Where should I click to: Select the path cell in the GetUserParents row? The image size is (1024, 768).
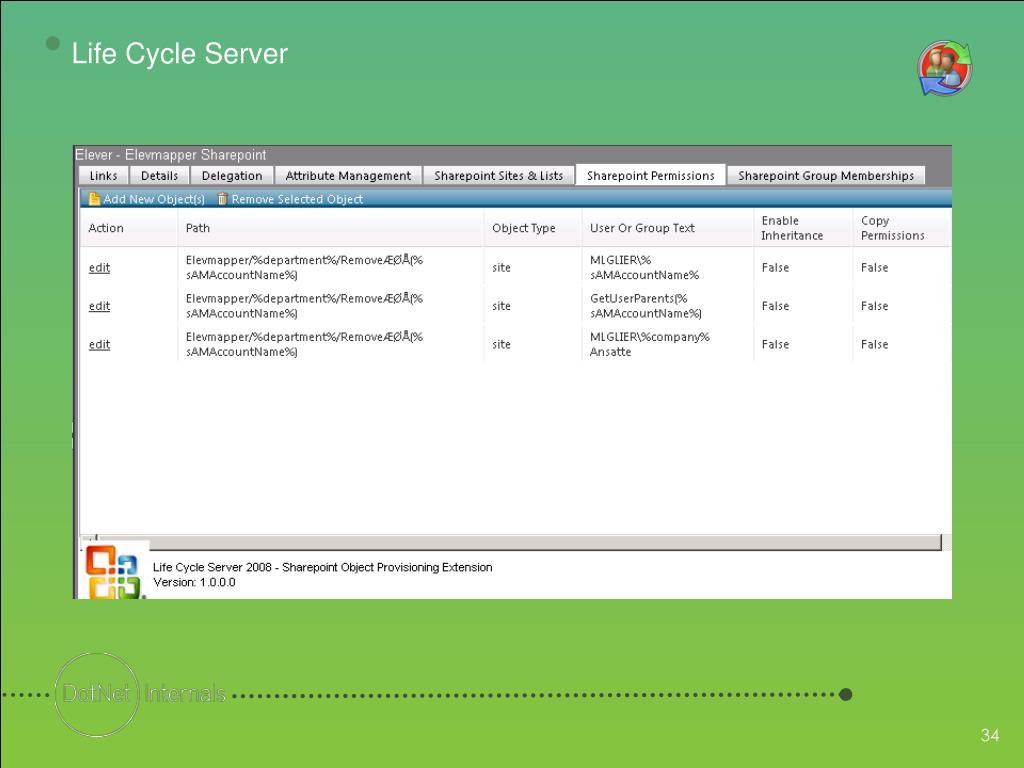pos(304,306)
